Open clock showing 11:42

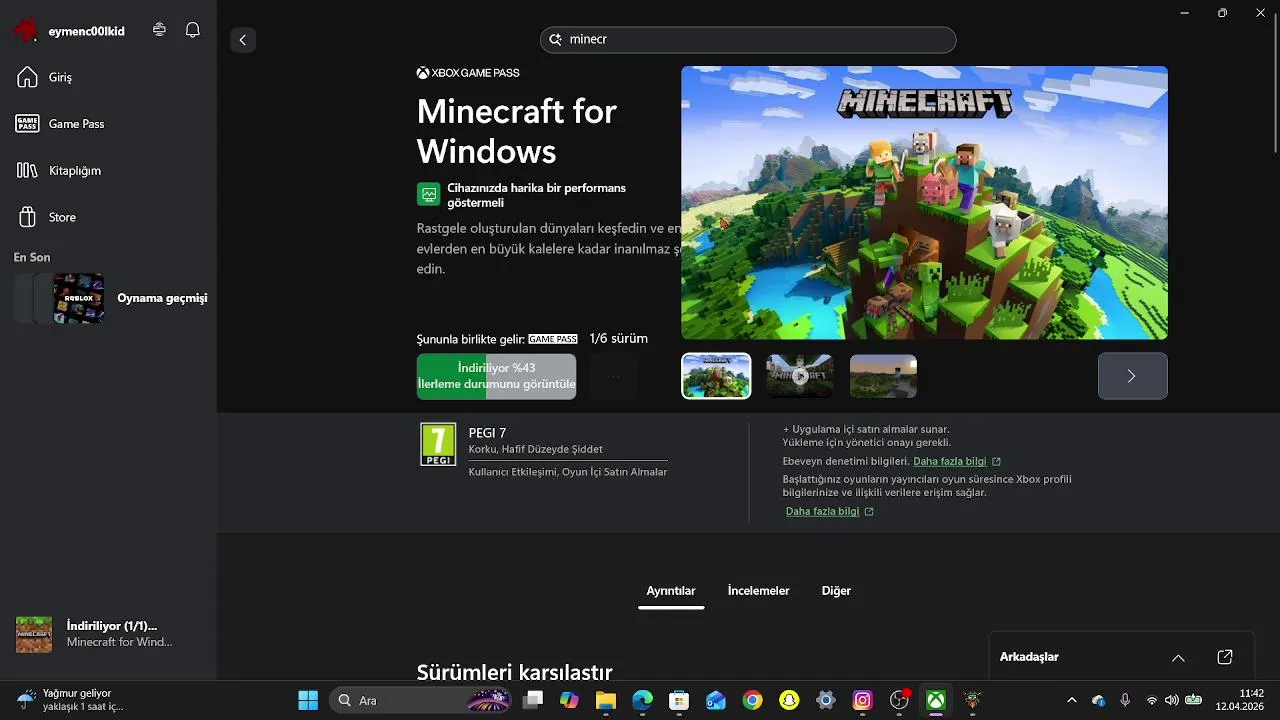[x=1239, y=700]
